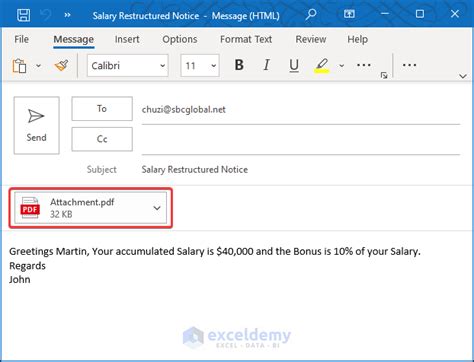Toggle Bold formatting

(239, 65)
